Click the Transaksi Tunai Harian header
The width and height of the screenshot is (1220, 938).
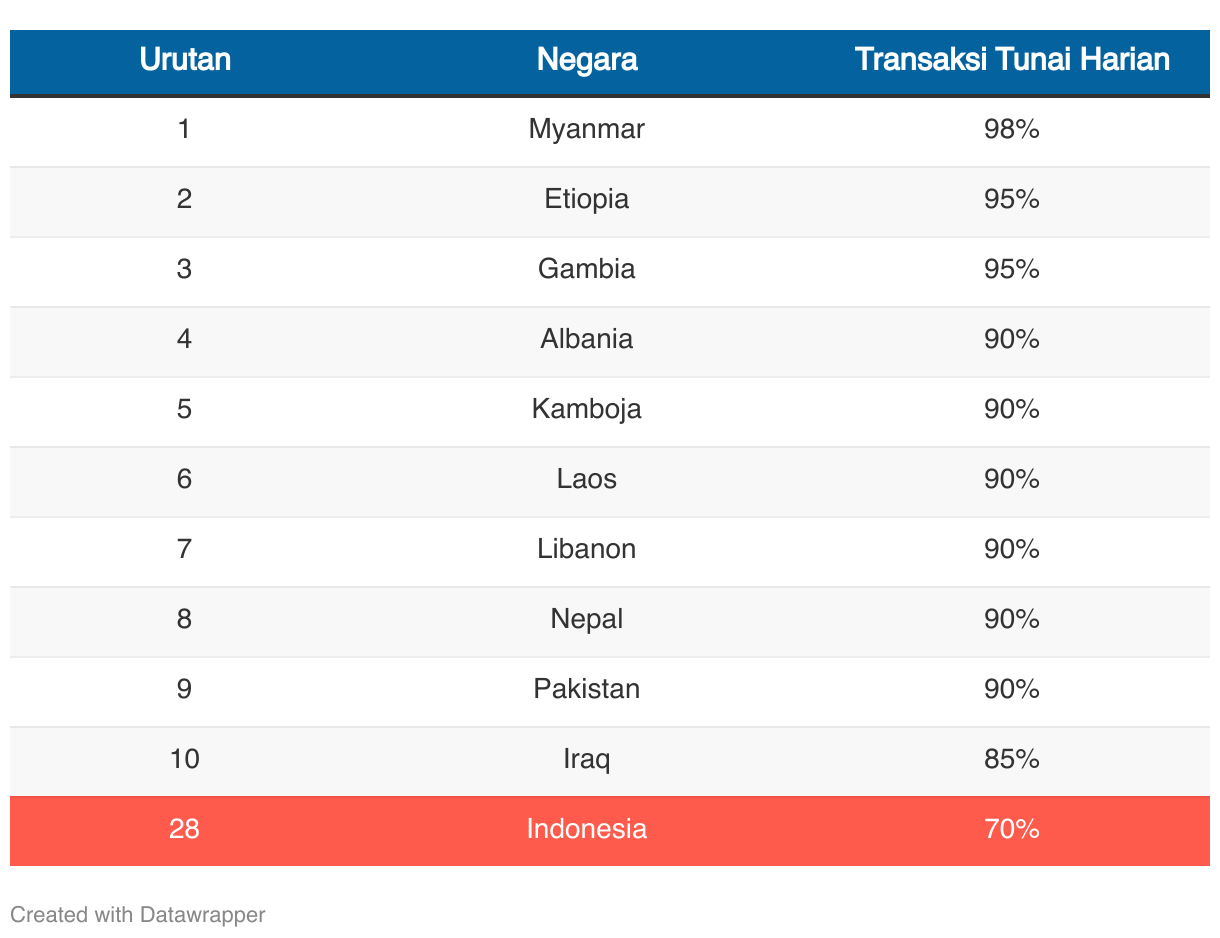coord(1012,60)
